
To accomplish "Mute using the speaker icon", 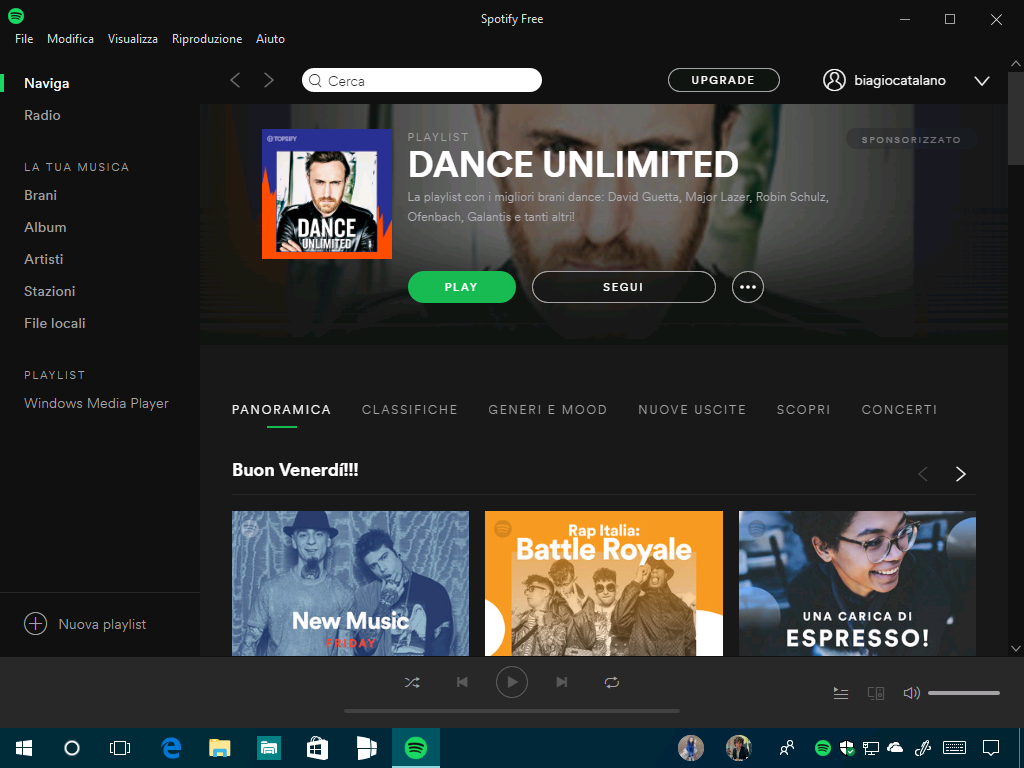I will [x=911, y=693].
